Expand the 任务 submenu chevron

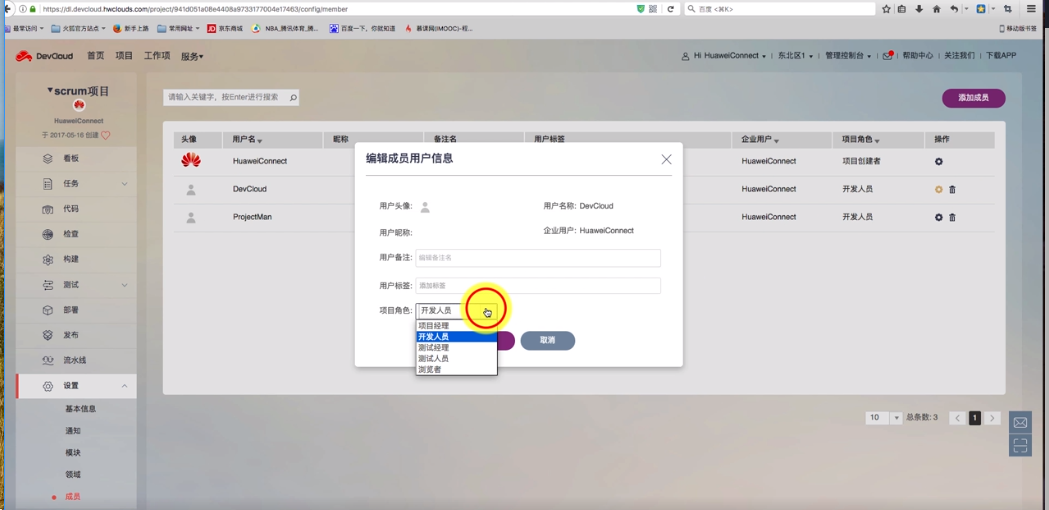[x=124, y=183]
